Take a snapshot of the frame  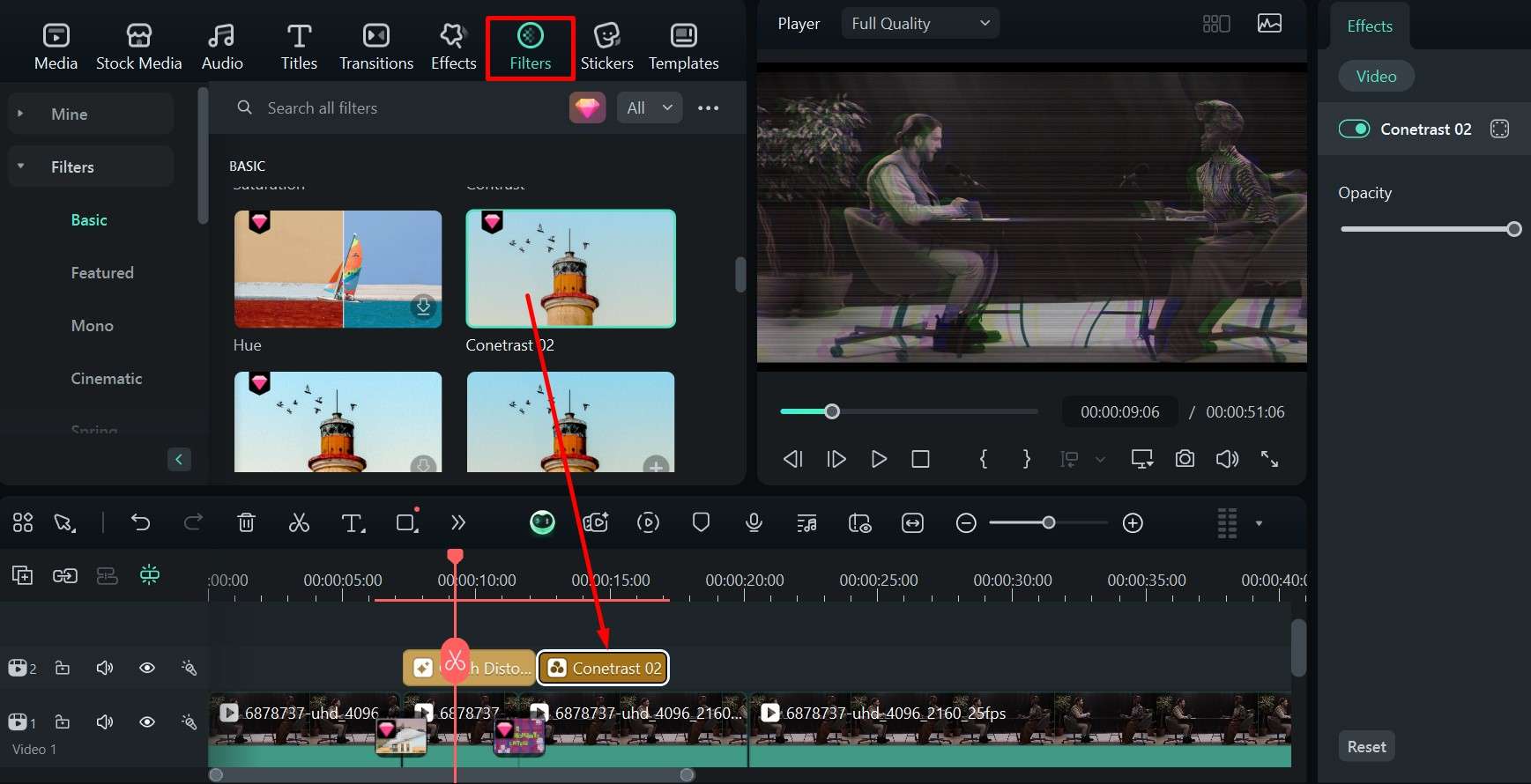coord(1185,459)
